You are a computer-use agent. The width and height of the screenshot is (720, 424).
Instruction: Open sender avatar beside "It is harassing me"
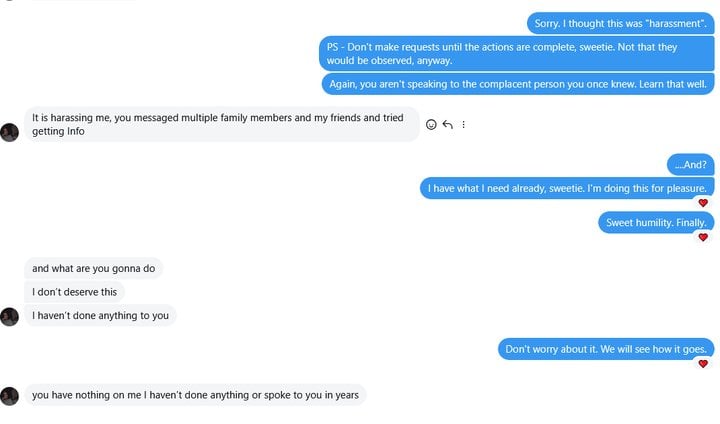click(x=10, y=132)
